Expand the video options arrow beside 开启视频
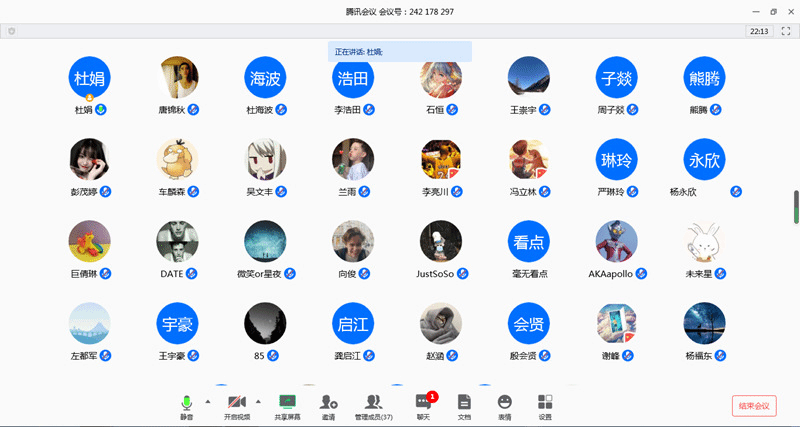This screenshot has width=800, height=427. (x=258, y=400)
